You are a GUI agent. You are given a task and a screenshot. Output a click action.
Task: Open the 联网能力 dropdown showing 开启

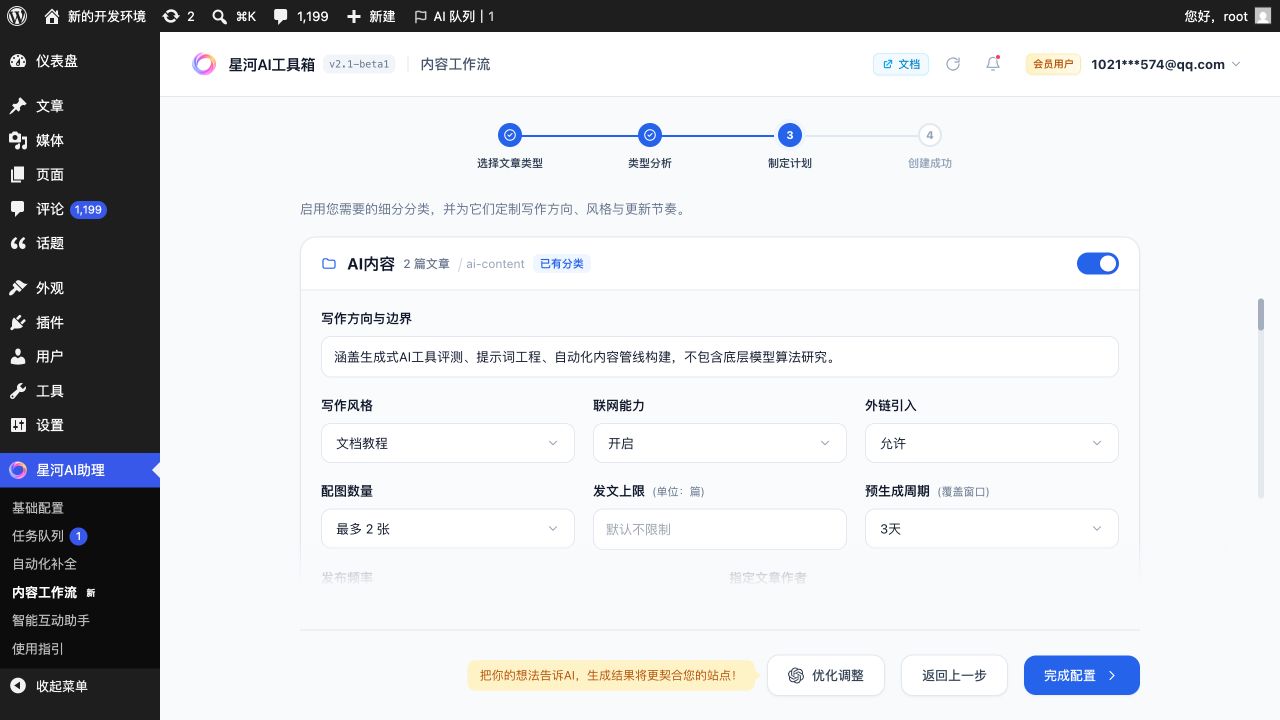pos(720,443)
